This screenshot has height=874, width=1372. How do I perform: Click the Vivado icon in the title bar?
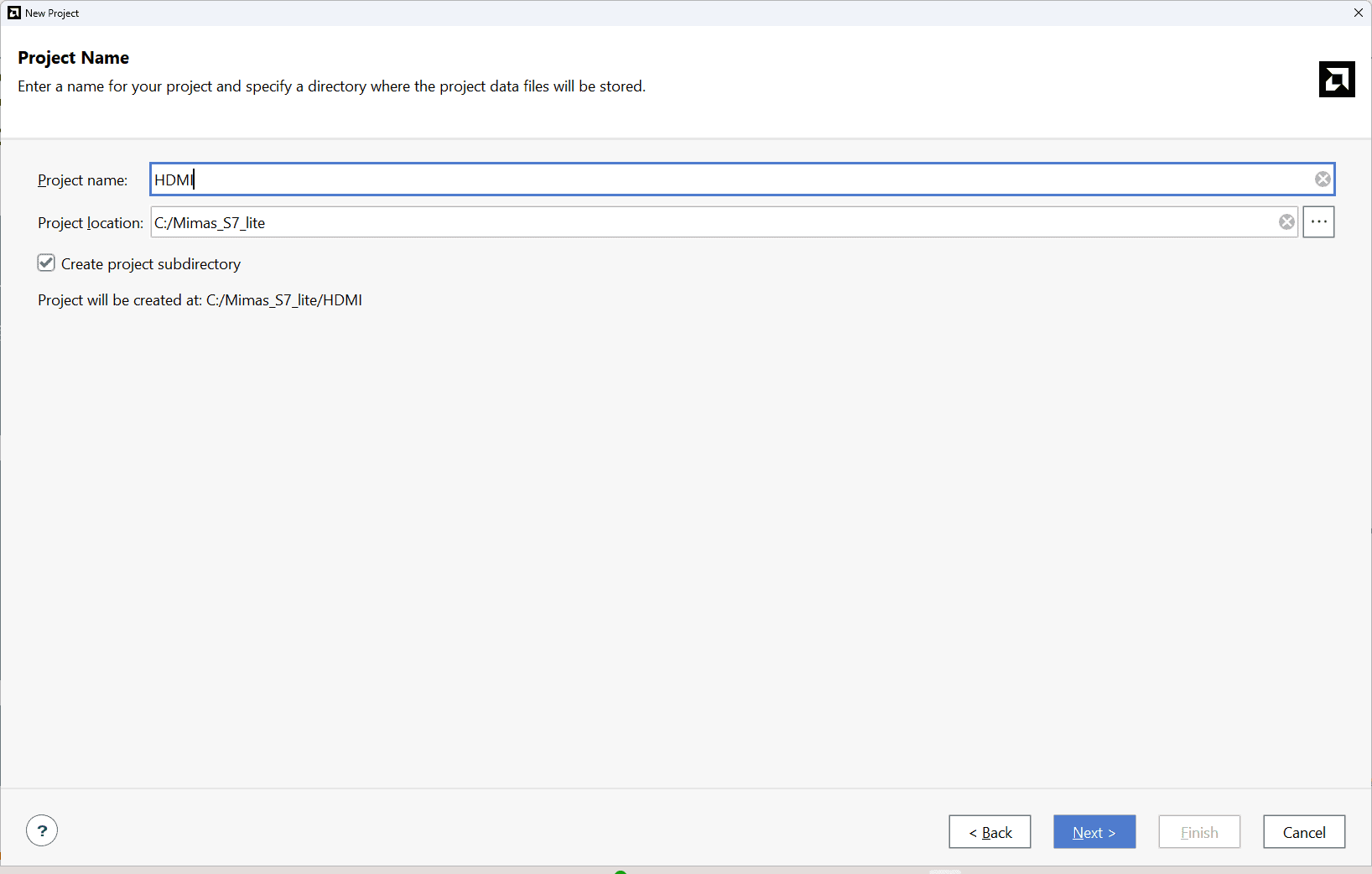pyautogui.click(x=13, y=13)
